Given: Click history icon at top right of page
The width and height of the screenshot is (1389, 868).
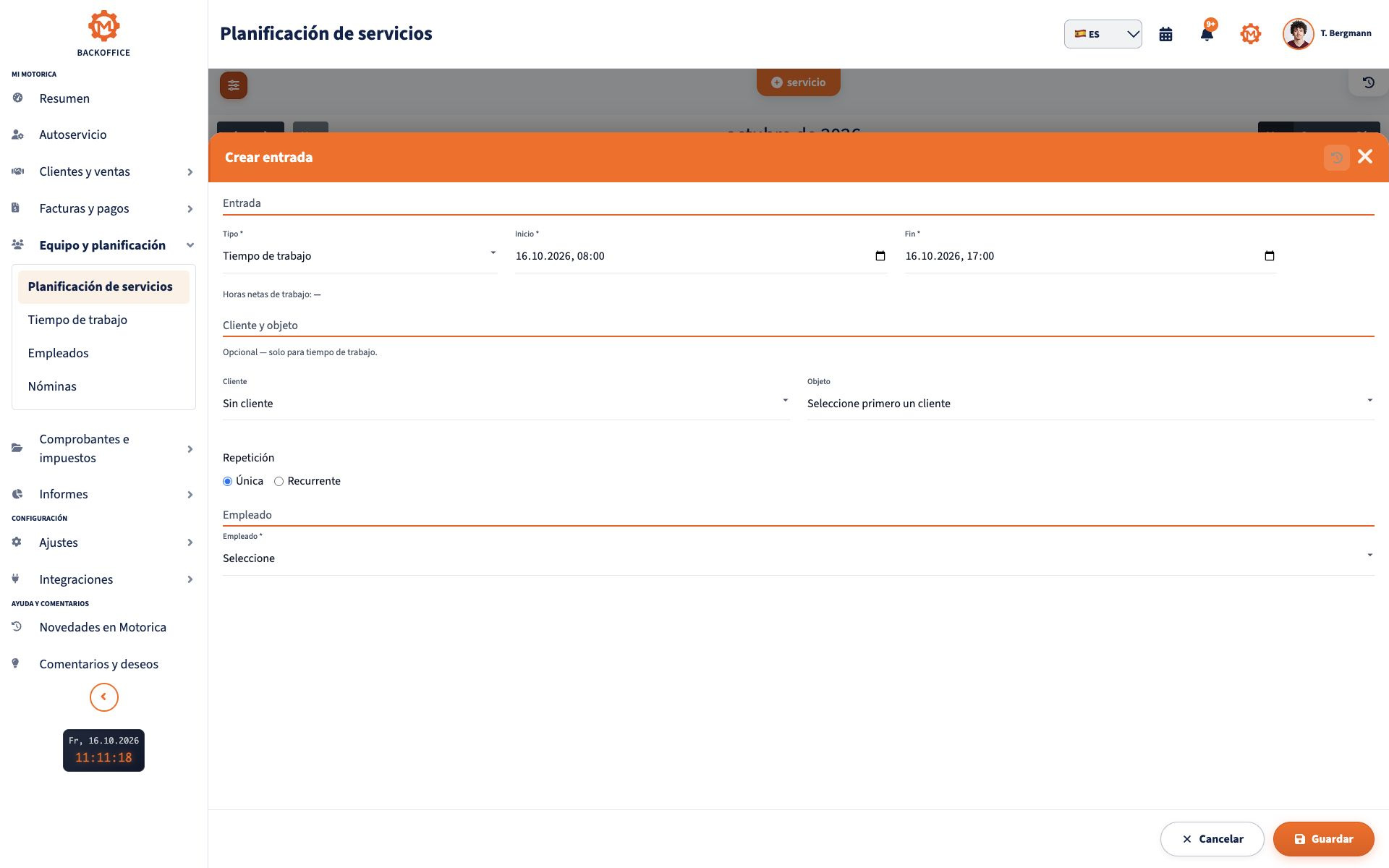Looking at the screenshot, I should tap(1369, 82).
